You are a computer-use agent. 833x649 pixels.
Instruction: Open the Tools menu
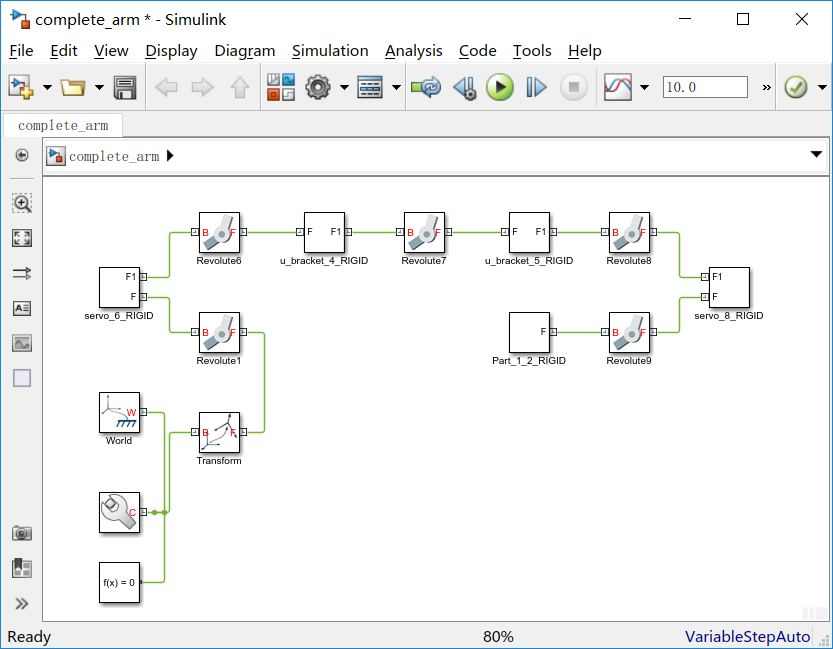[532, 51]
